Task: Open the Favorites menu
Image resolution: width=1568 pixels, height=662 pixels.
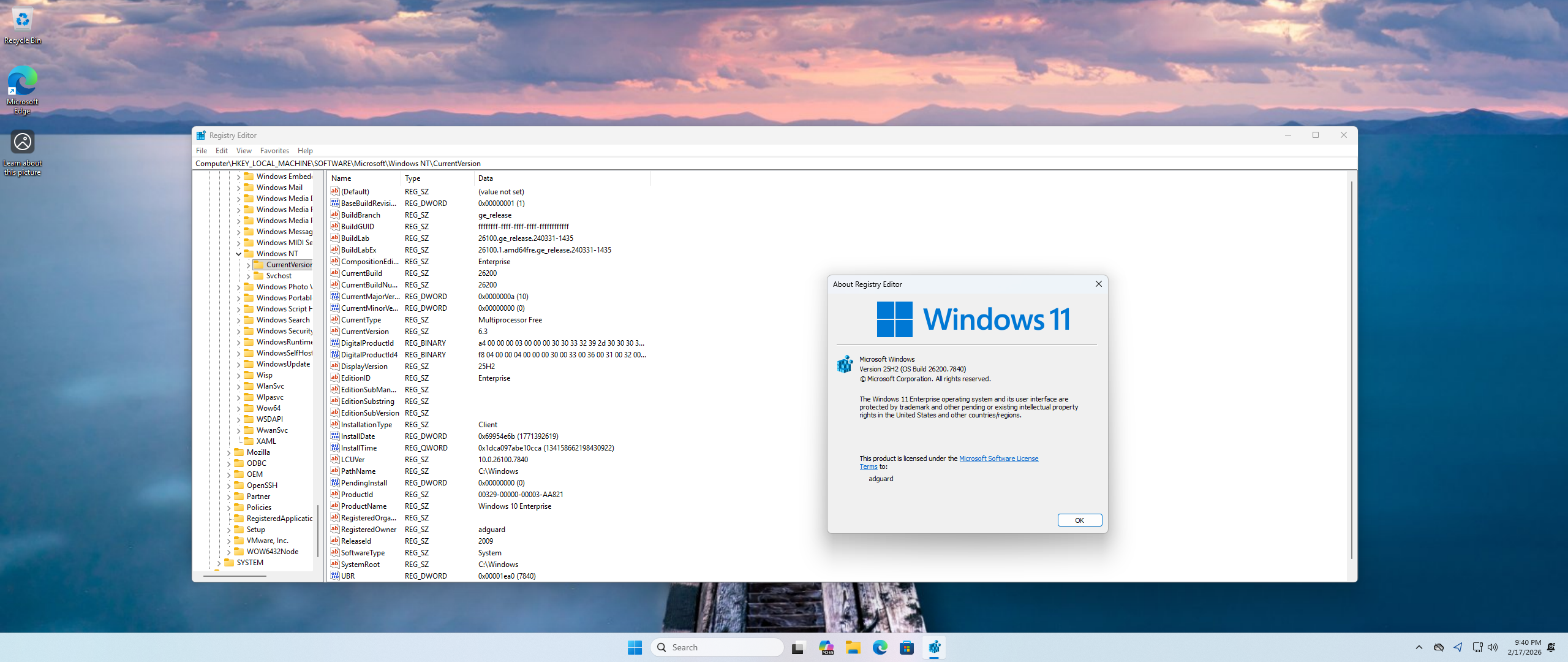Action: click(x=274, y=151)
